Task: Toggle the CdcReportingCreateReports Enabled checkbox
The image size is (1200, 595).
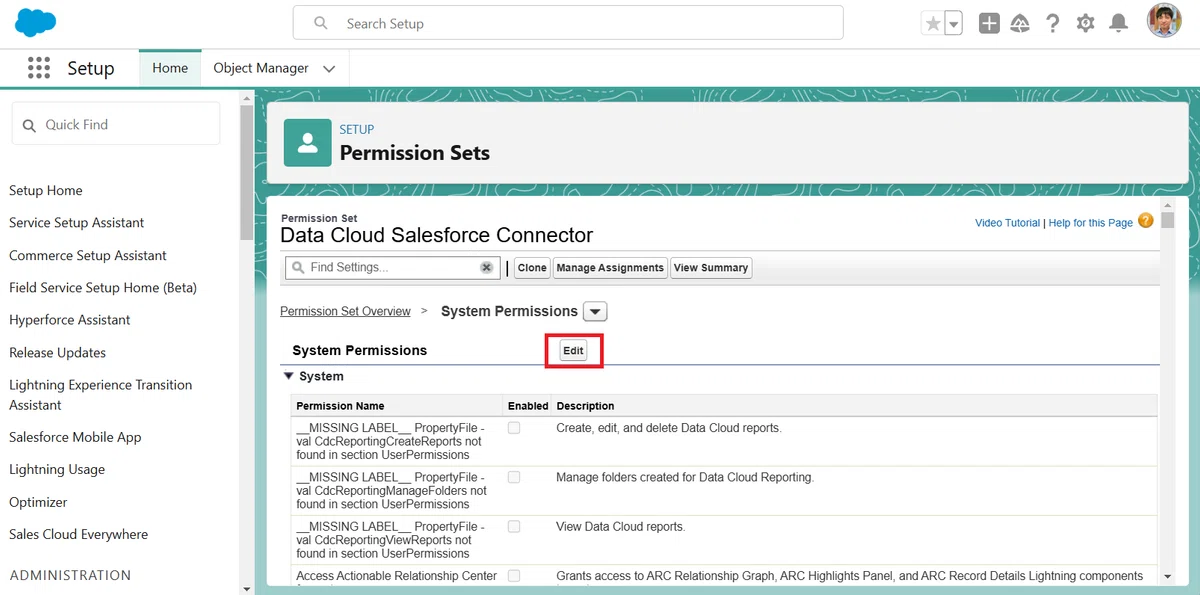Action: pyautogui.click(x=514, y=428)
